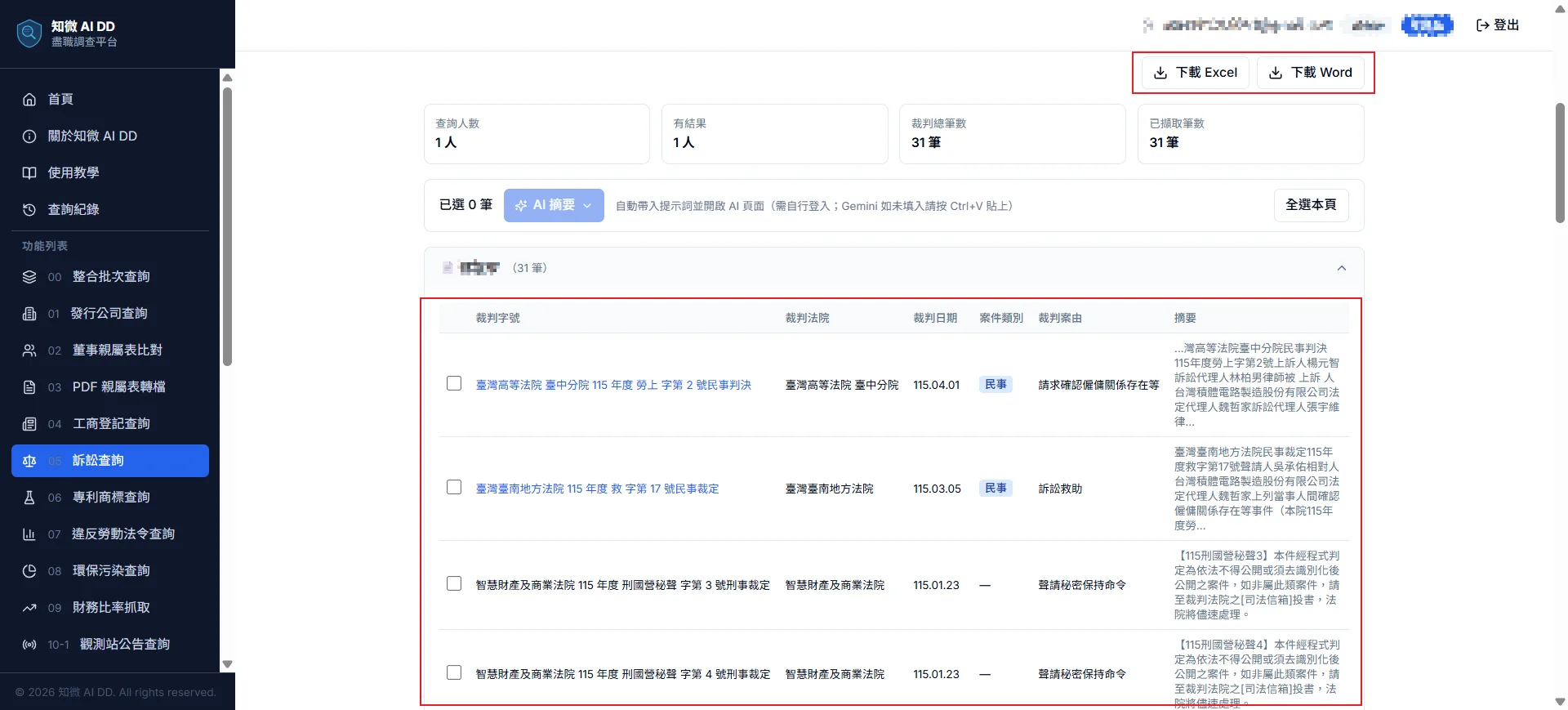The width and height of the screenshot is (1568, 710).
Task: Click the flask icon beside 專利商標查詢
Action: [29, 498]
